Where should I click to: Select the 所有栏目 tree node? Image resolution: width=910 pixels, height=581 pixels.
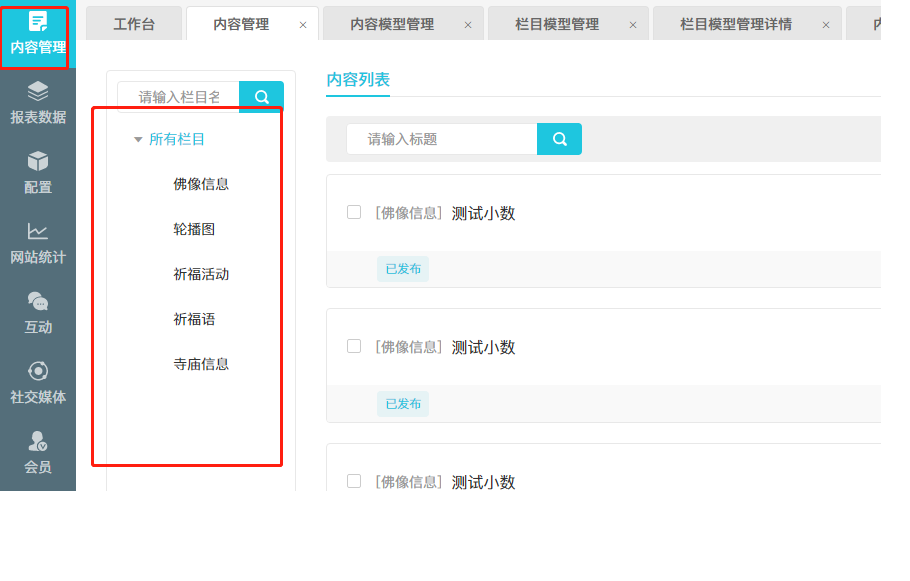(x=176, y=139)
